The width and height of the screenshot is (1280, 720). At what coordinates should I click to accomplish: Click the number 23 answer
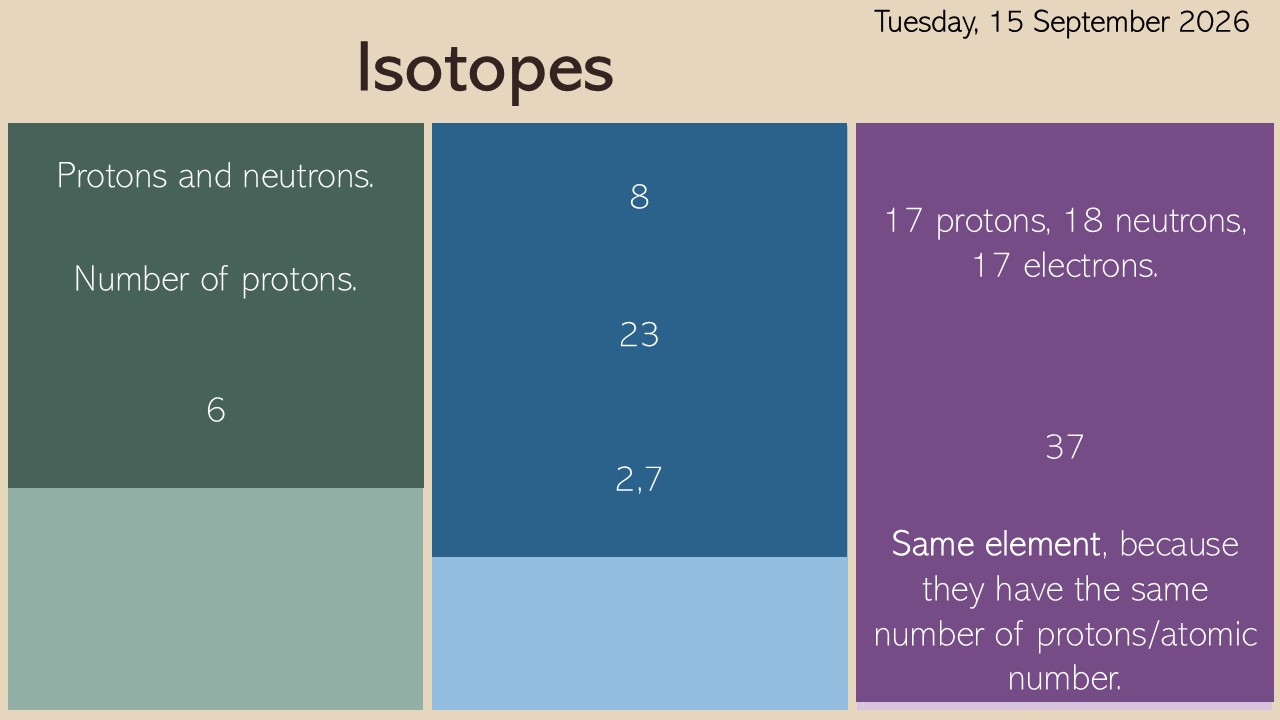click(639, 335)
